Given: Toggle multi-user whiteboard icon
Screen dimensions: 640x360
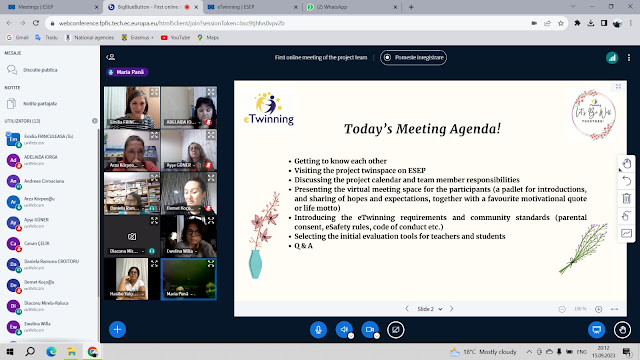Looking at the screenshot, I should (x=627, y=216).
